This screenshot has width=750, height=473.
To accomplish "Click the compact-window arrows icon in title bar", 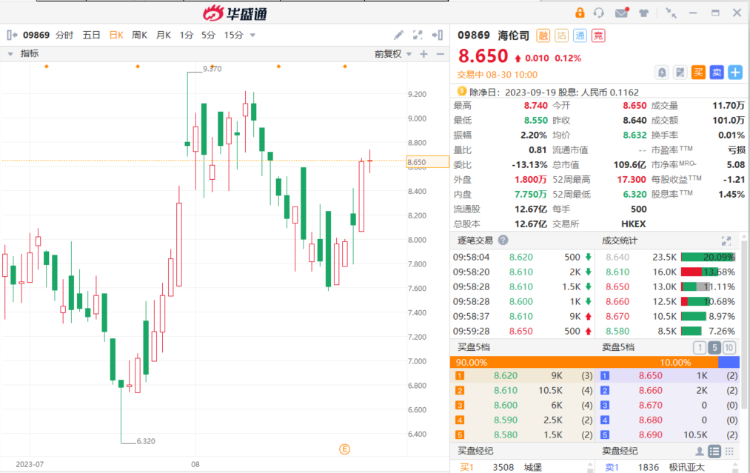I will pyautogui.click(x=671, y=13).
